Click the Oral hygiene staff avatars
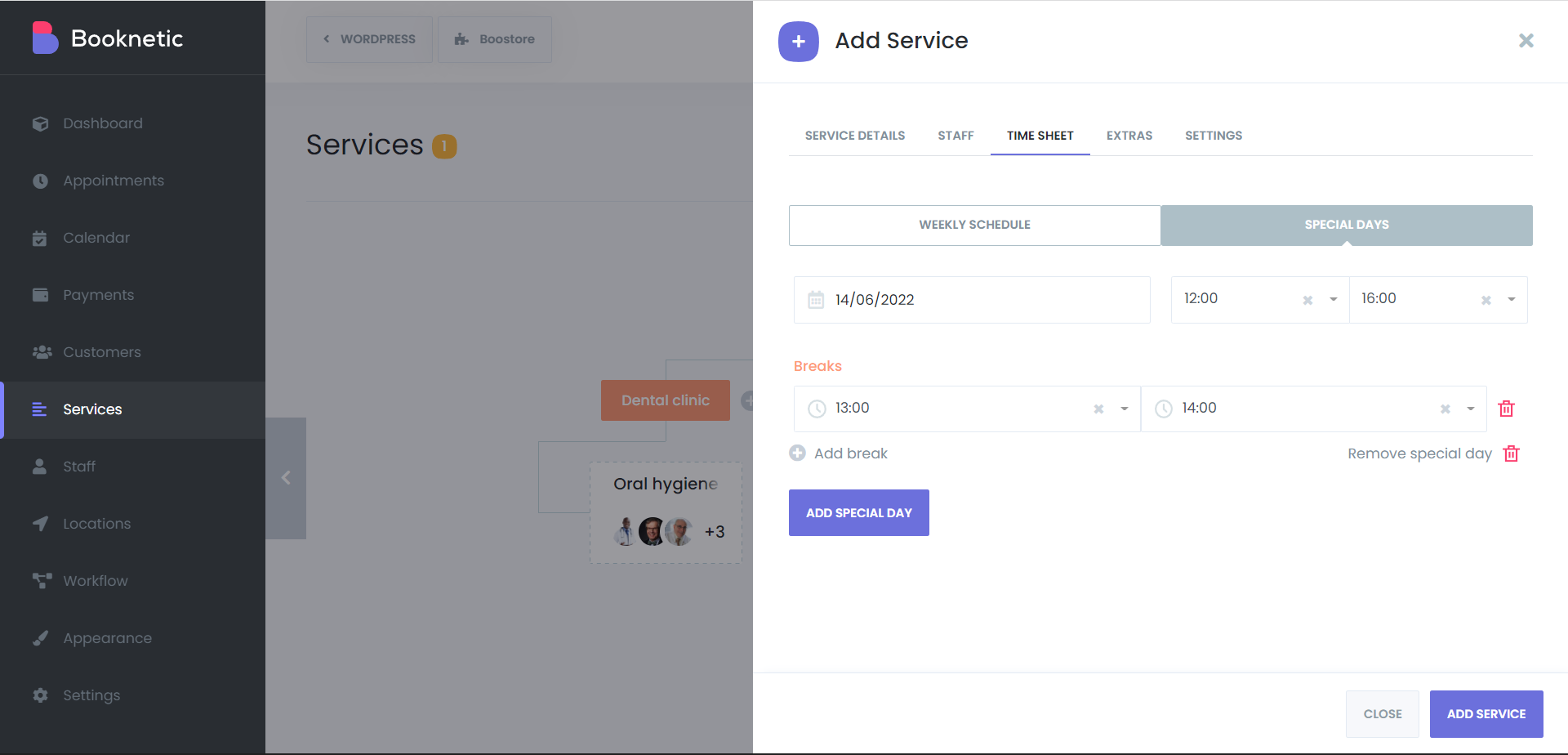The width and height of the screenshot is (1568, 755). 653,532
